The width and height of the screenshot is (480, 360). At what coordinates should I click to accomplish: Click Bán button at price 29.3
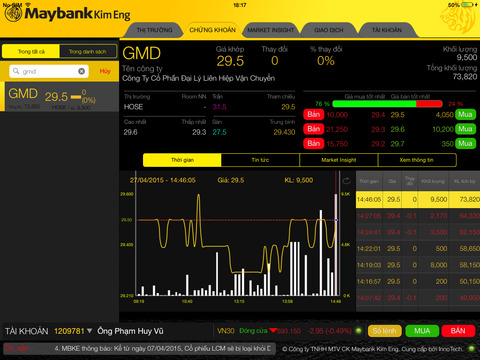[313, 129]
